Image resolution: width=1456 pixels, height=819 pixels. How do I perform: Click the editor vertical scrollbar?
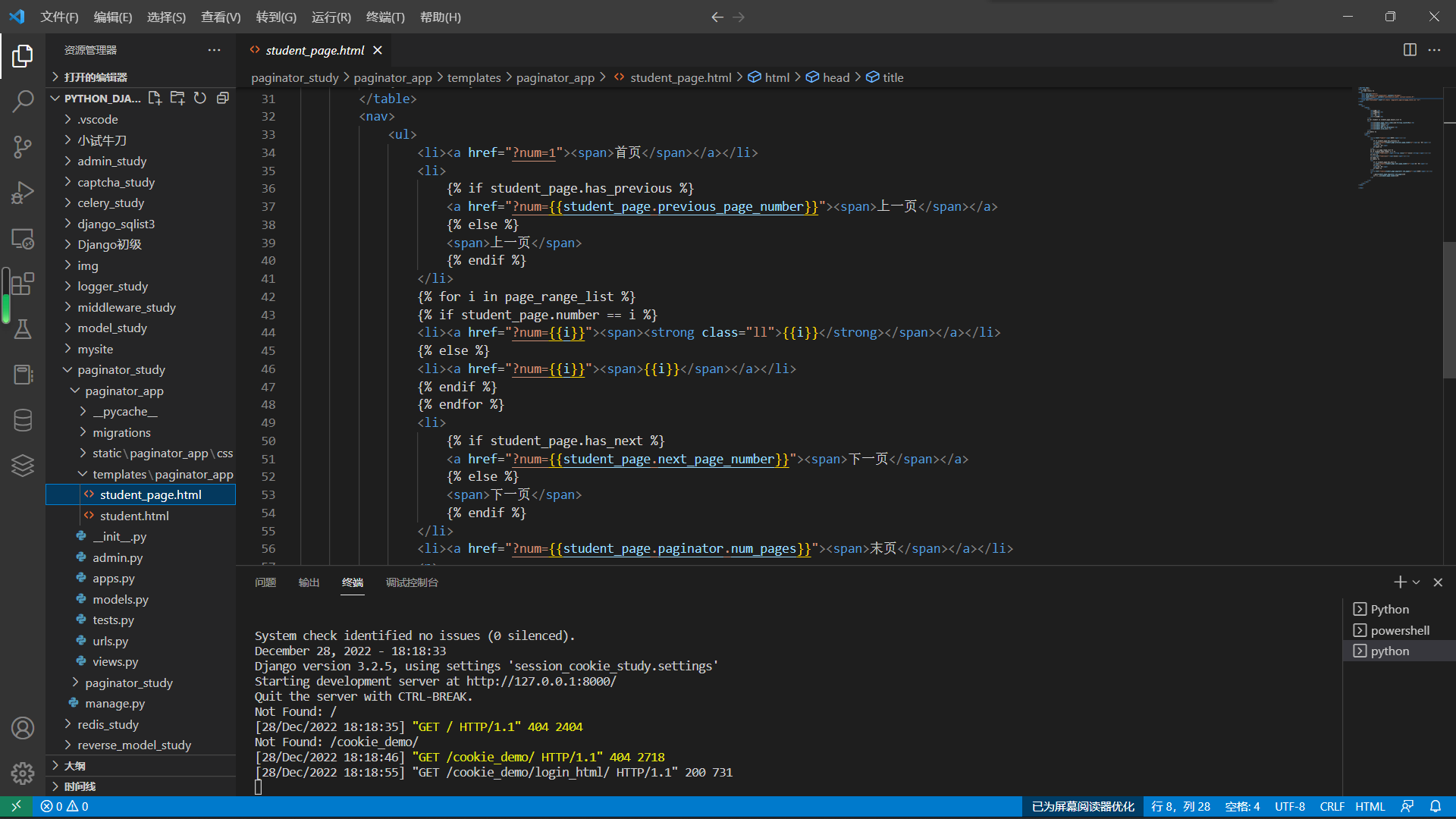[1449, 309]
